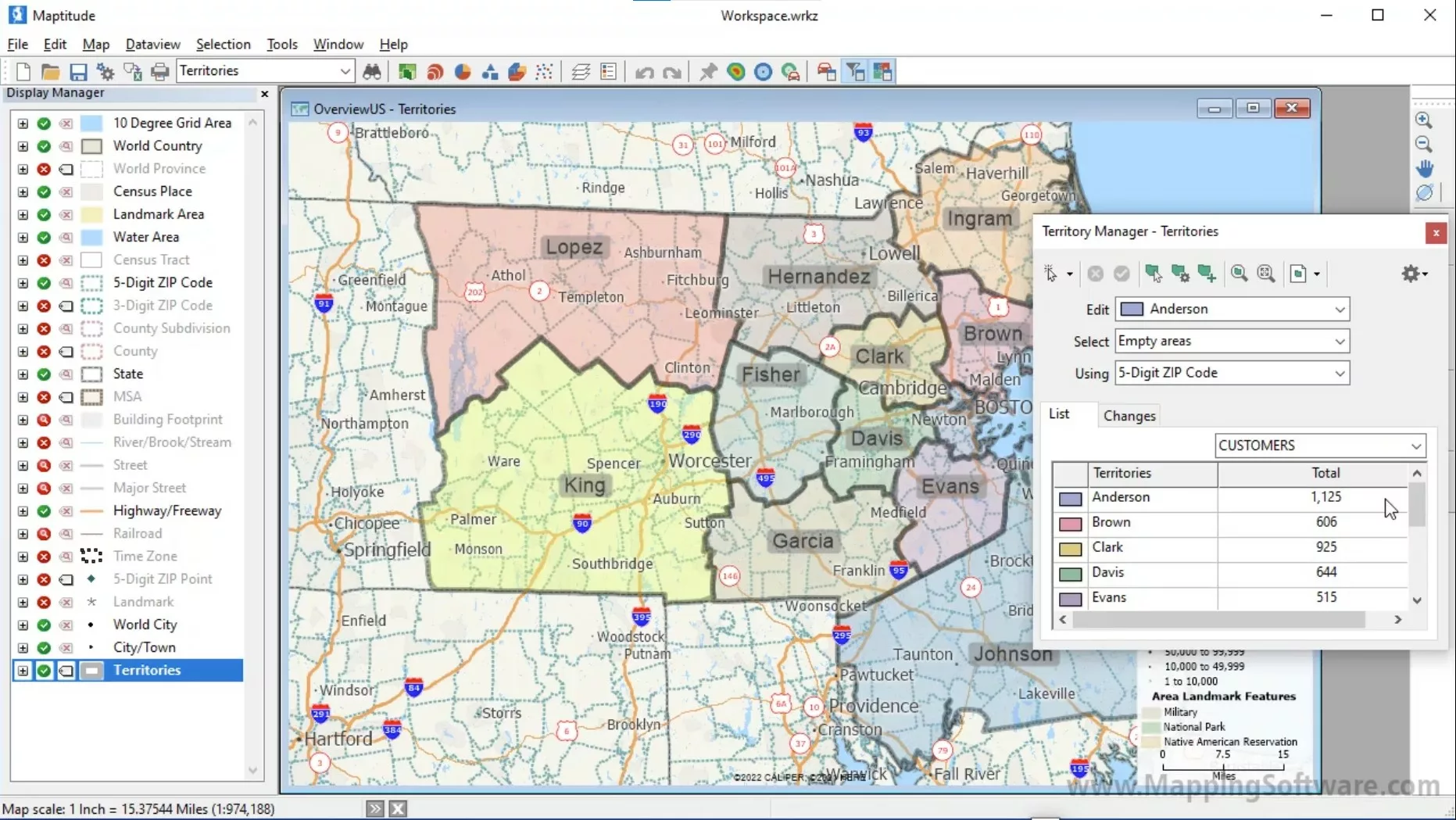
Task: Click the territory settings gear-folder icon
Action: (x=1412, y=274)
